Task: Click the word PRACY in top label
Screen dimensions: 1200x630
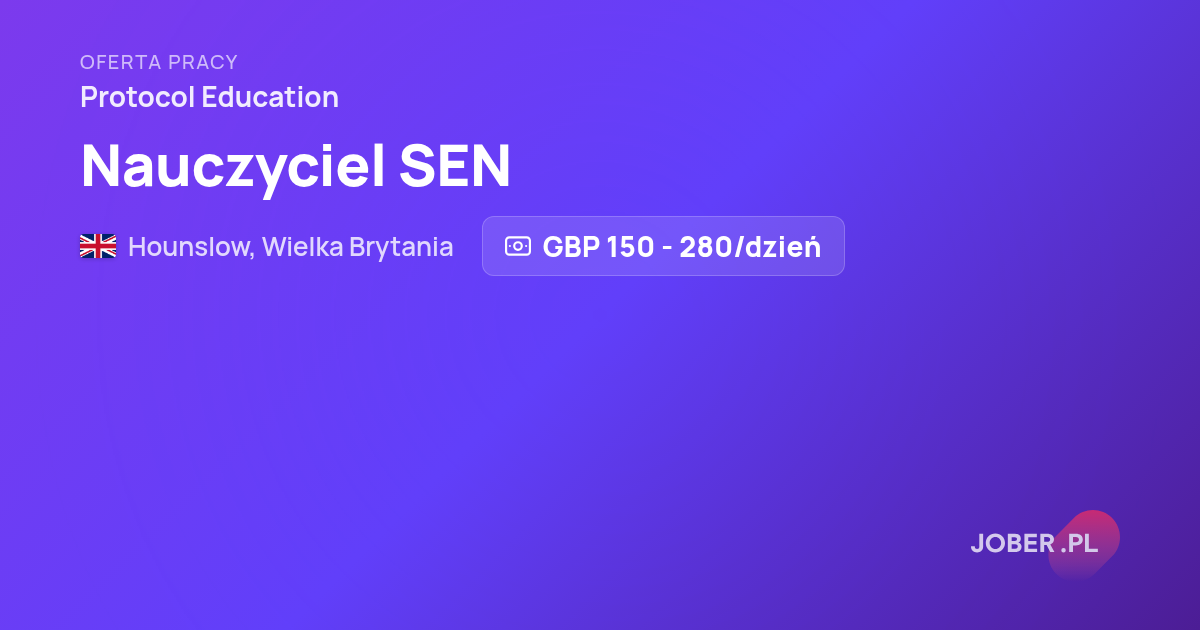Action: pos(204,62)
